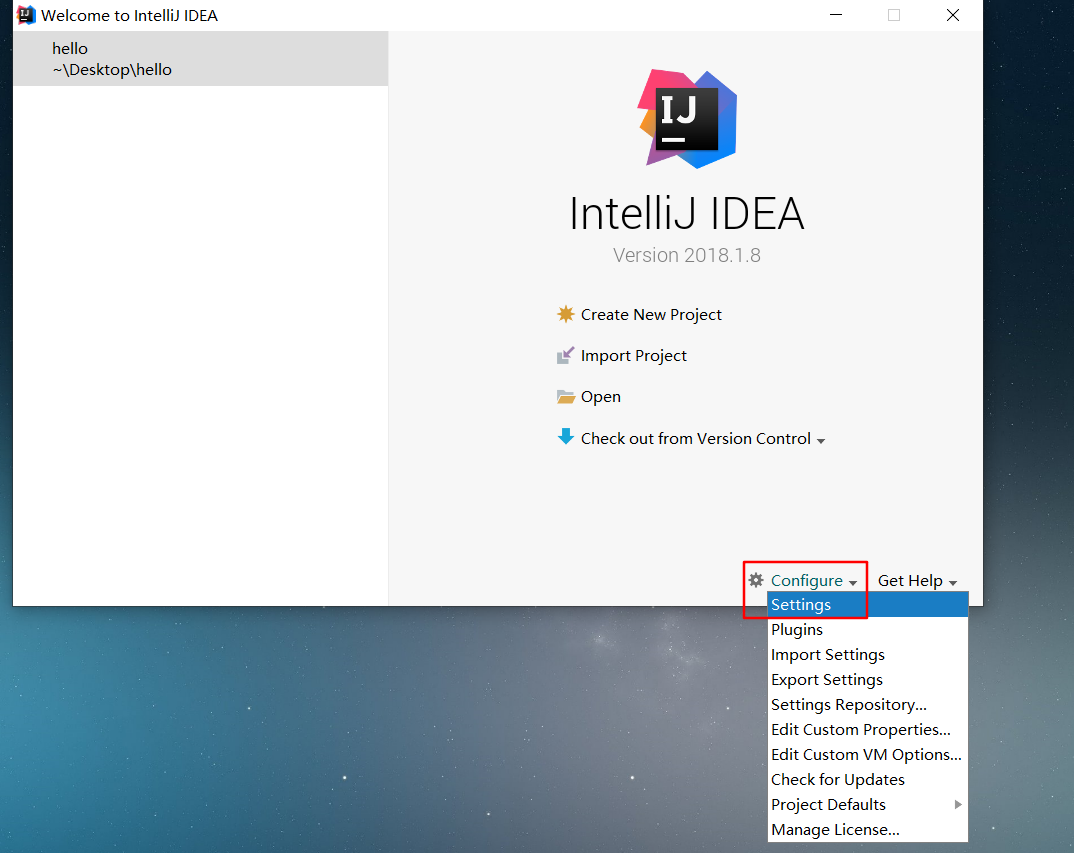The width and height of the screenshot is (1074, 853).
Task: Click the Open folder icon
Action: tap(565, 397)
